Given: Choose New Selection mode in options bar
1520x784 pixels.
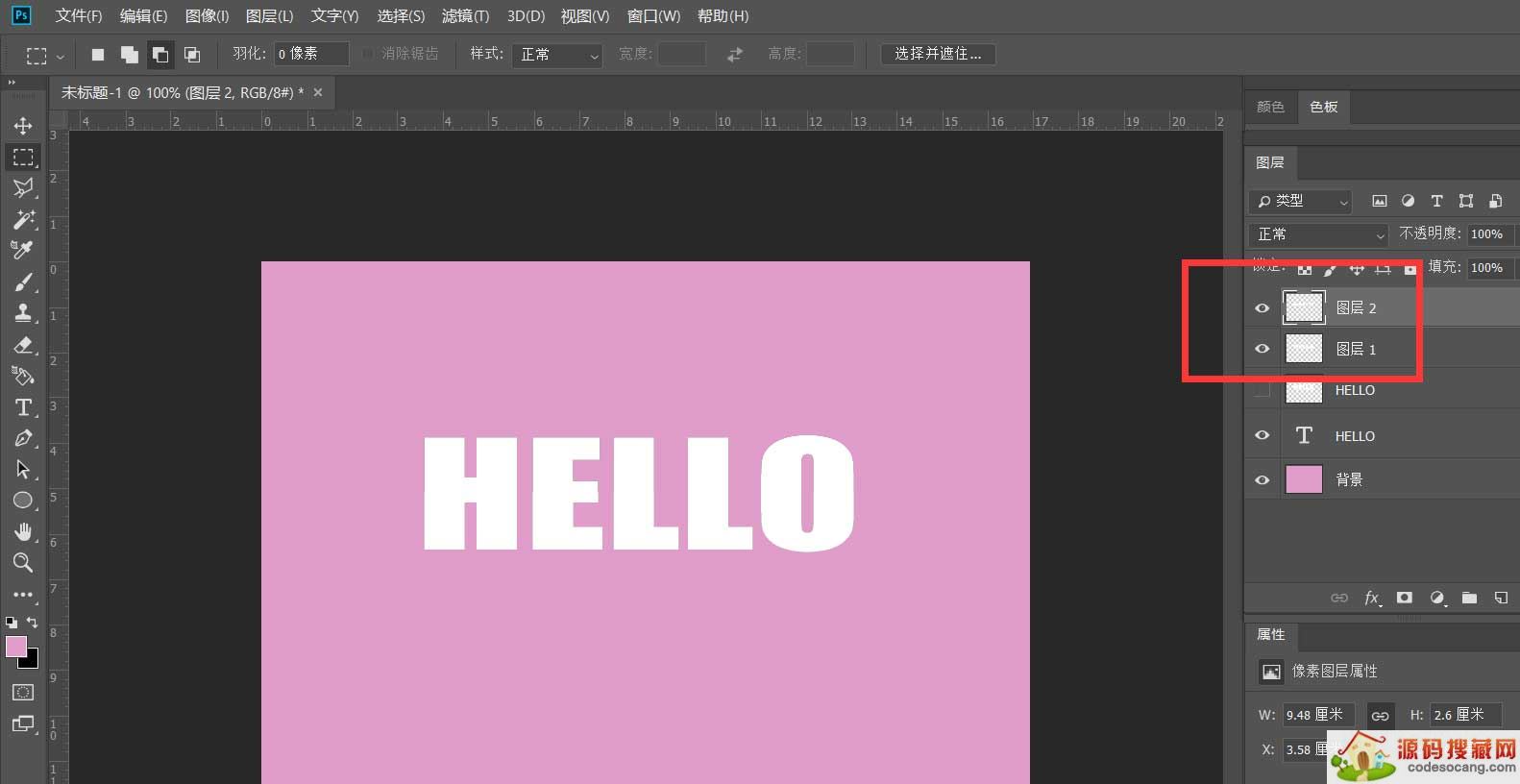Looking at the screenshot, I should pos(97,55).
